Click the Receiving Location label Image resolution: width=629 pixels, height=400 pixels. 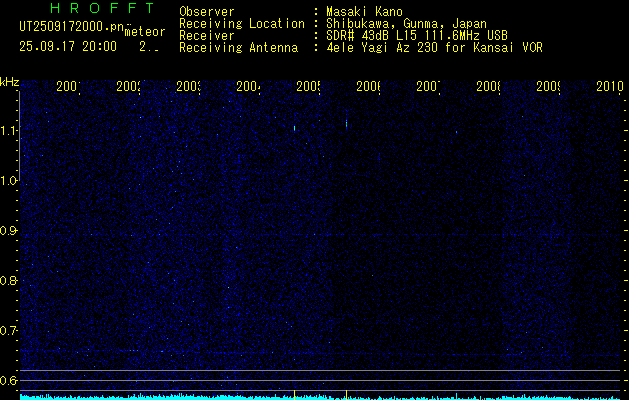[242, 24]
